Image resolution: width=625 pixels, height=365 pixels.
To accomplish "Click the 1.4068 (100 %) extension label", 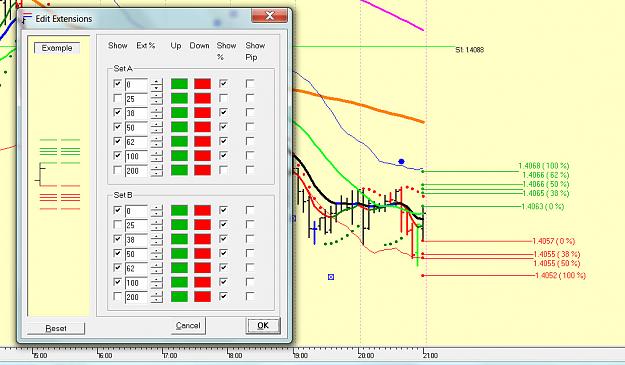I will [x=544, y=165].
